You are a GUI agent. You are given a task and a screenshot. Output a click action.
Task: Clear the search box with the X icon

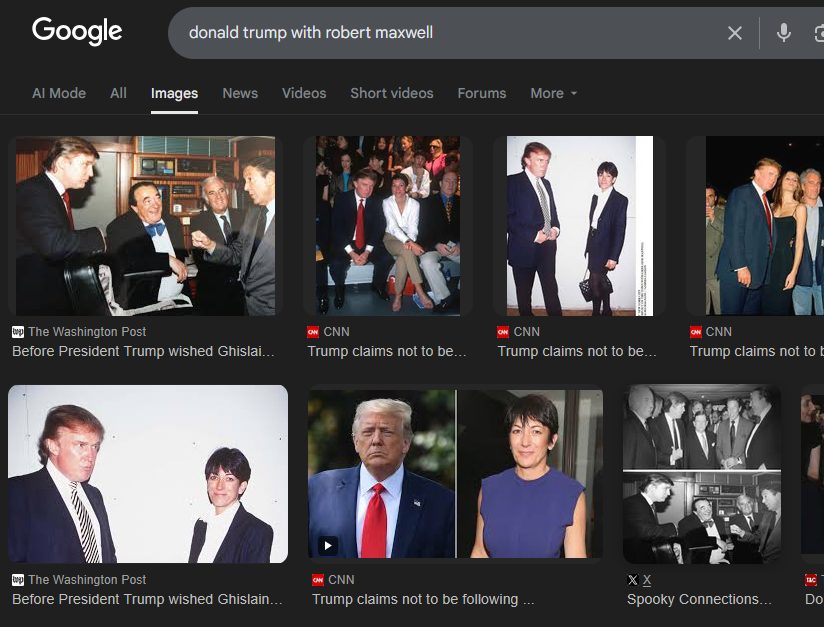(735, 33)
